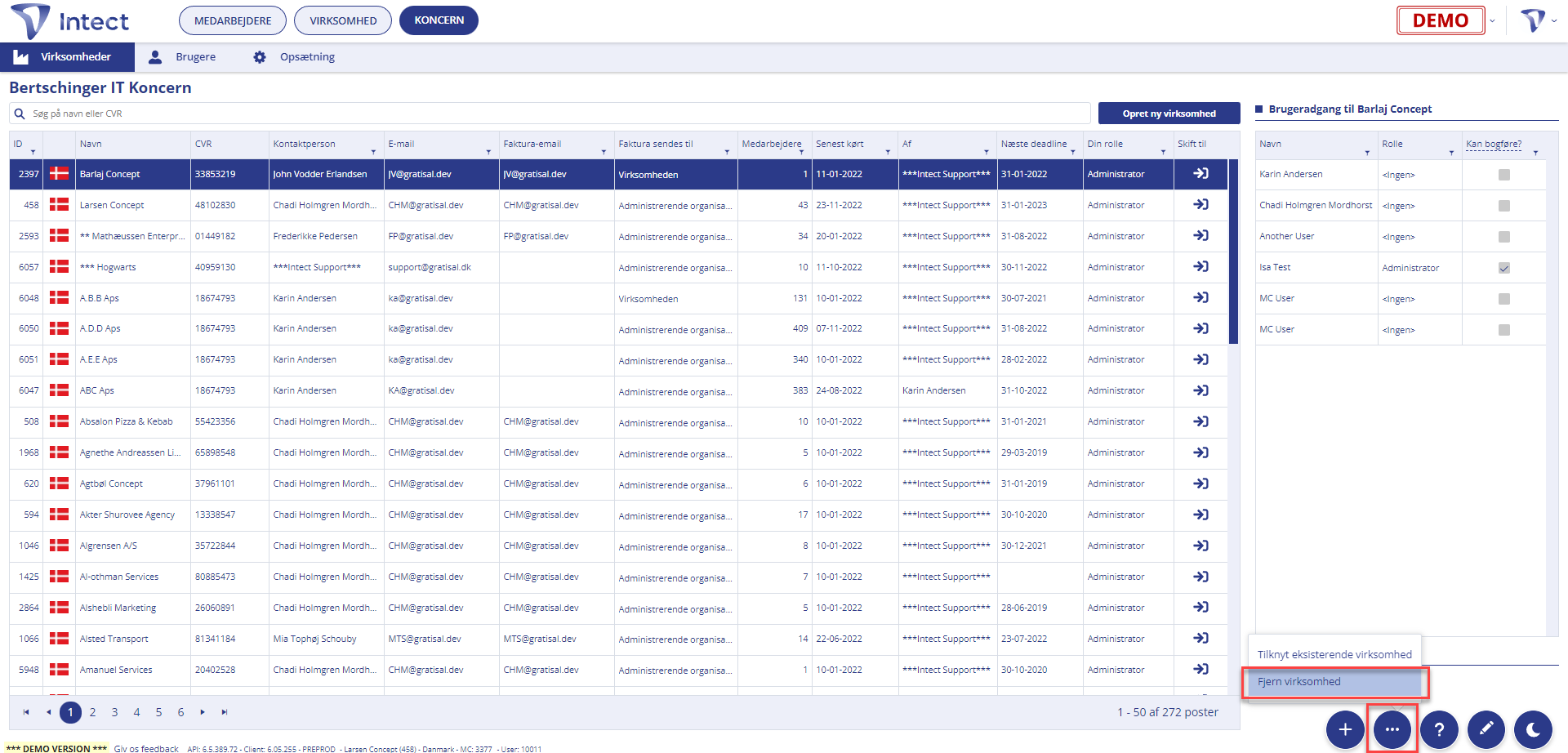Open Giv os feedback link
1568x753 pixels.
(146, 748)
